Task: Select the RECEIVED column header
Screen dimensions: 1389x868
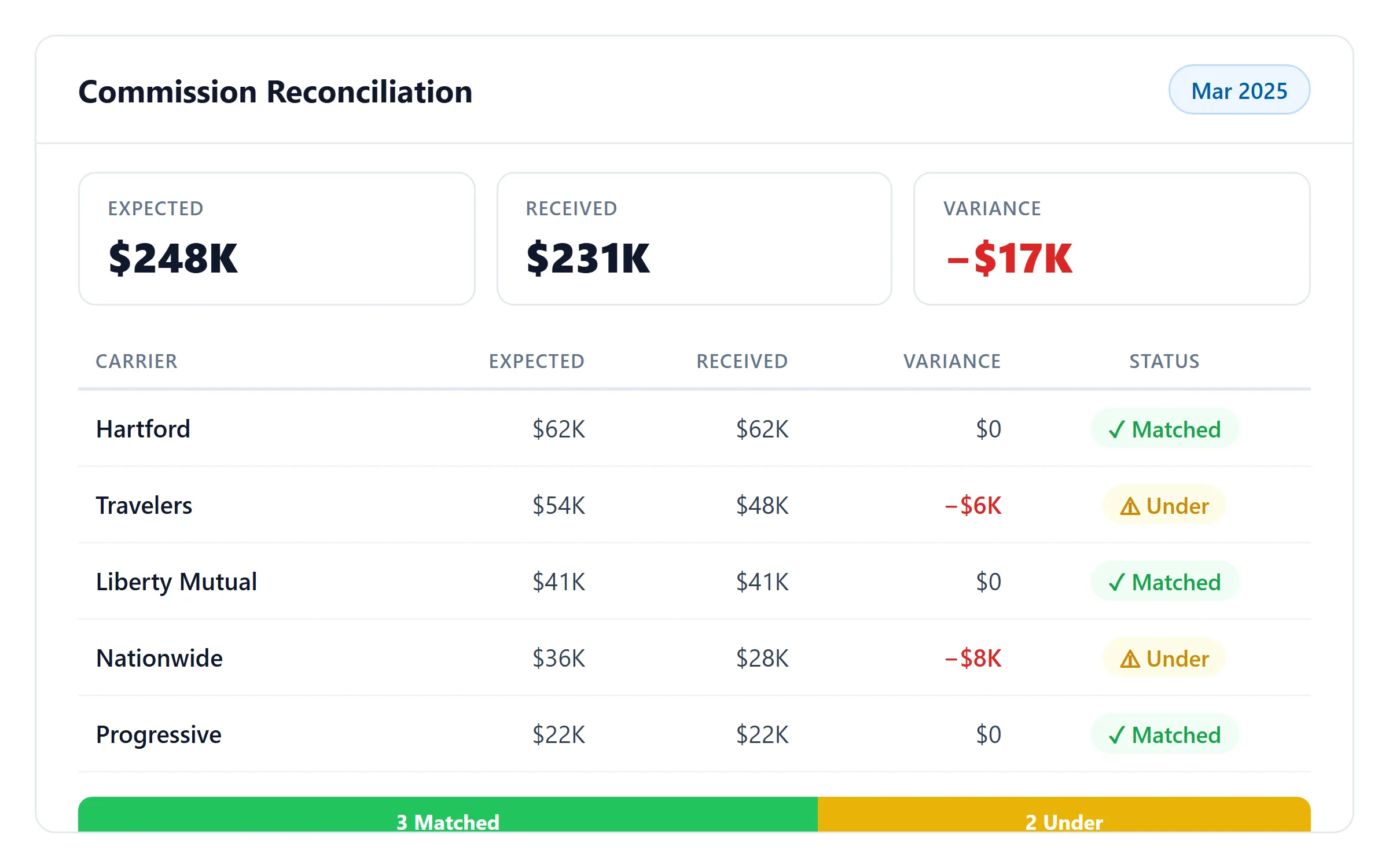Action: 743,361
